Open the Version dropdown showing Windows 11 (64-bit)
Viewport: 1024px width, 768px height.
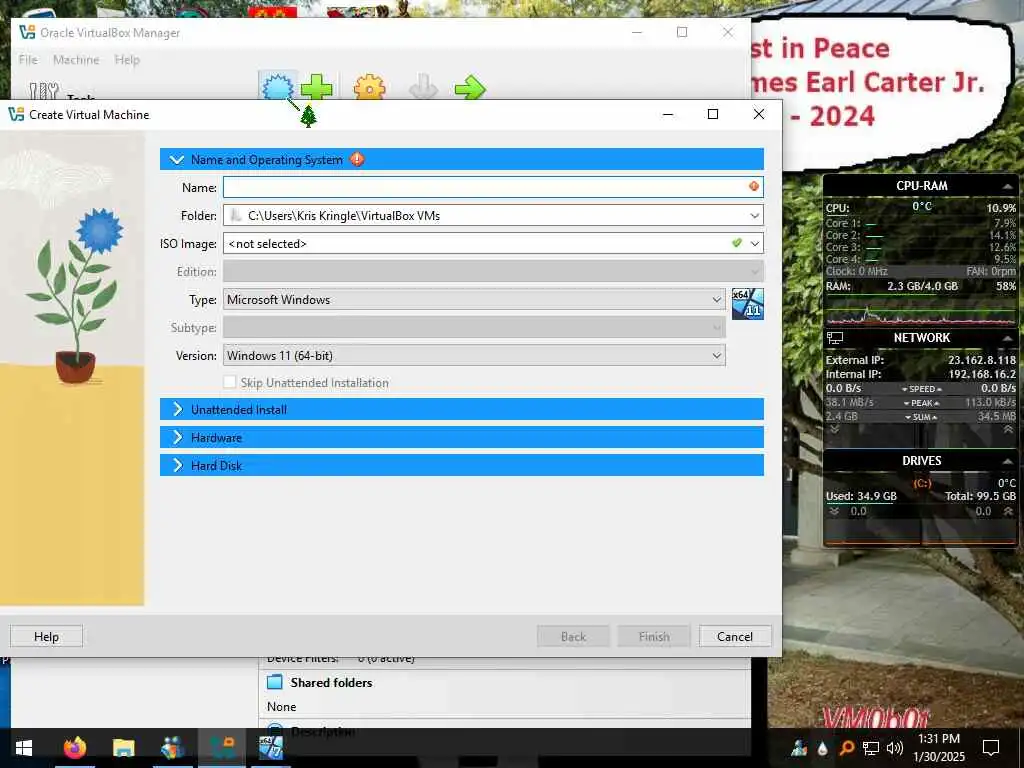tap(474, 356)
